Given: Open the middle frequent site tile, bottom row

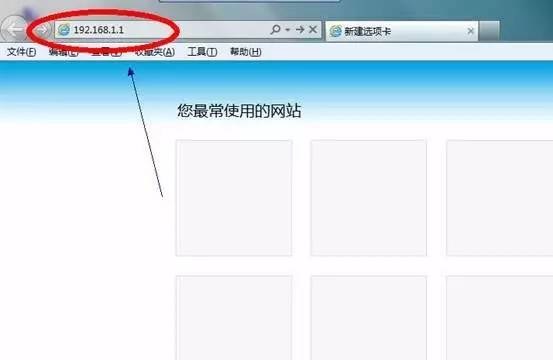Looking at the screenshot, I should [x=369, y=318].
